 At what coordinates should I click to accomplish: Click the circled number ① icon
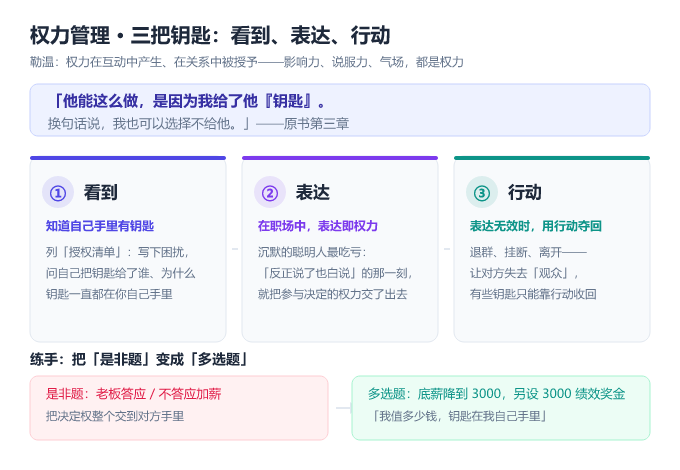(x=58, y=192)
